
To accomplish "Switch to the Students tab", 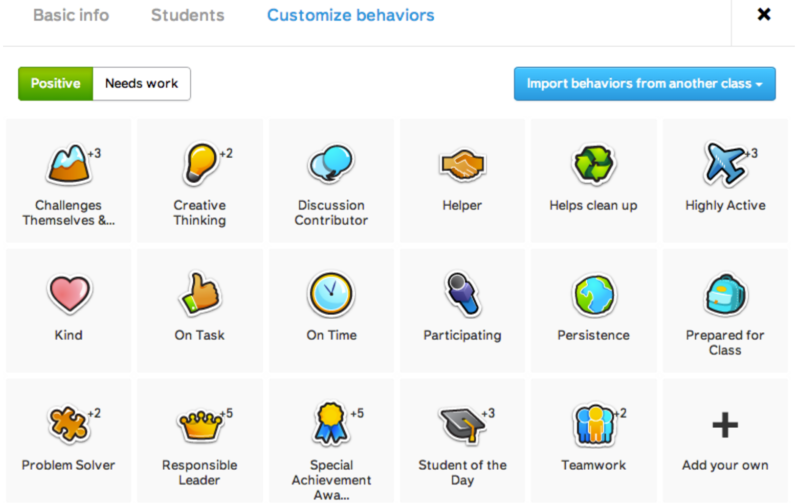I will [x=188, y=16].
